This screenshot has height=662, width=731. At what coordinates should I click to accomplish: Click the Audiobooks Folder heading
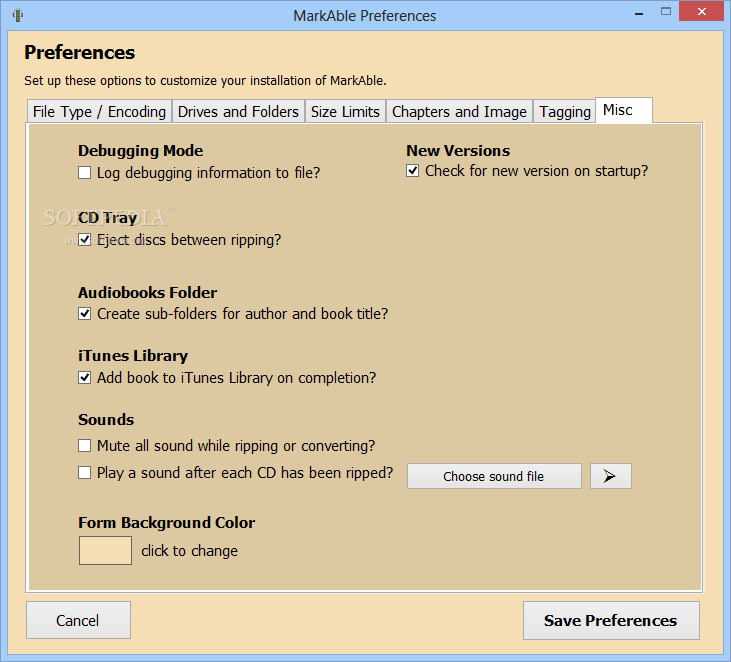[148, 293]
